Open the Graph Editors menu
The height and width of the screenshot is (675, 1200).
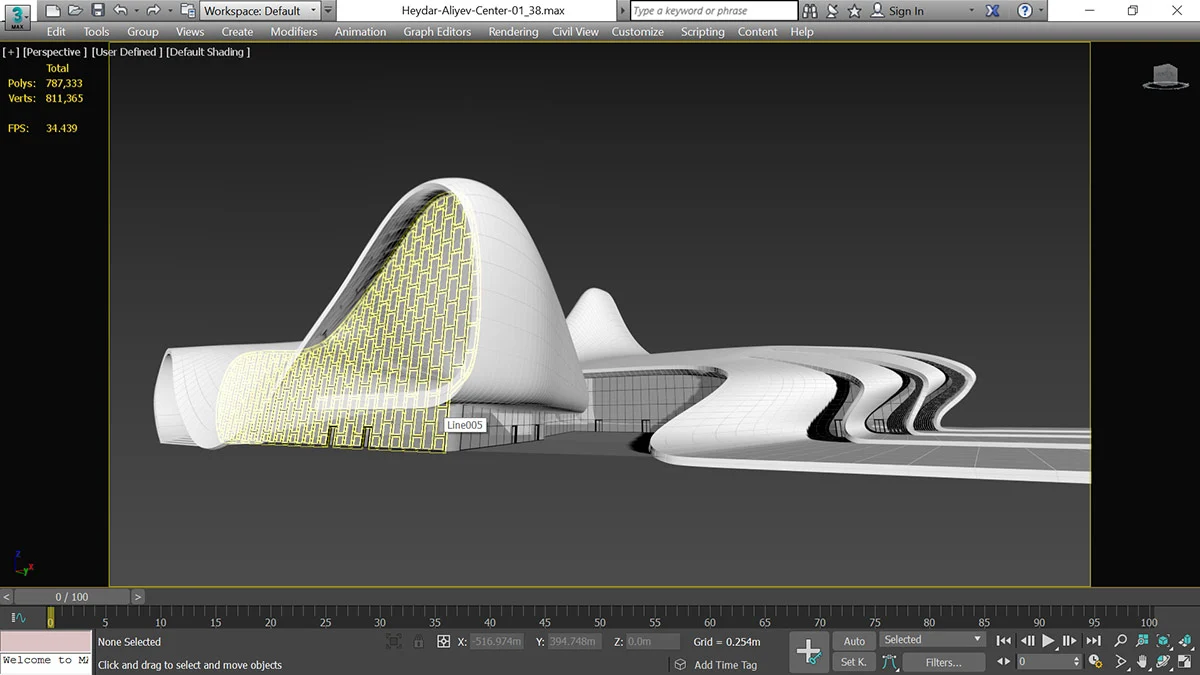point(437,32)
